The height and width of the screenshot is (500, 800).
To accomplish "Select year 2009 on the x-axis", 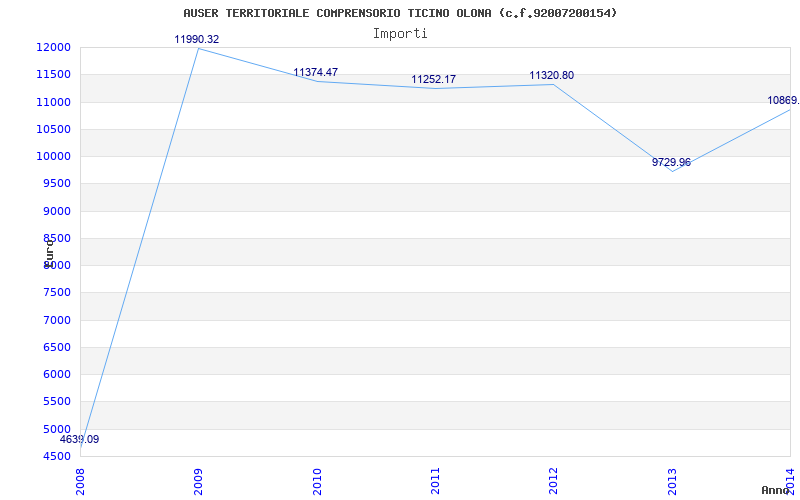I will [198, 480].
